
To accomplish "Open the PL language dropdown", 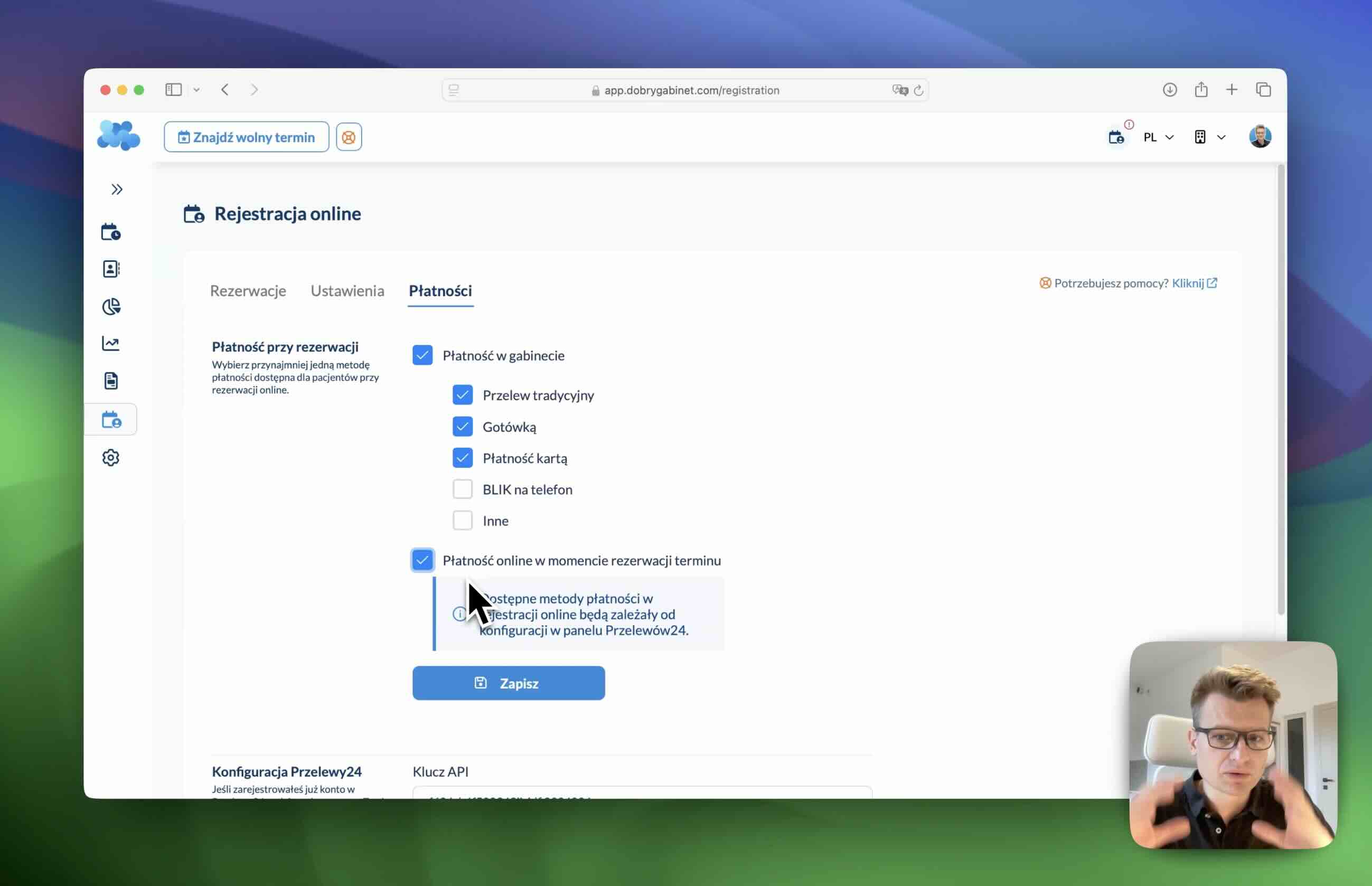I will point(1158,137).
